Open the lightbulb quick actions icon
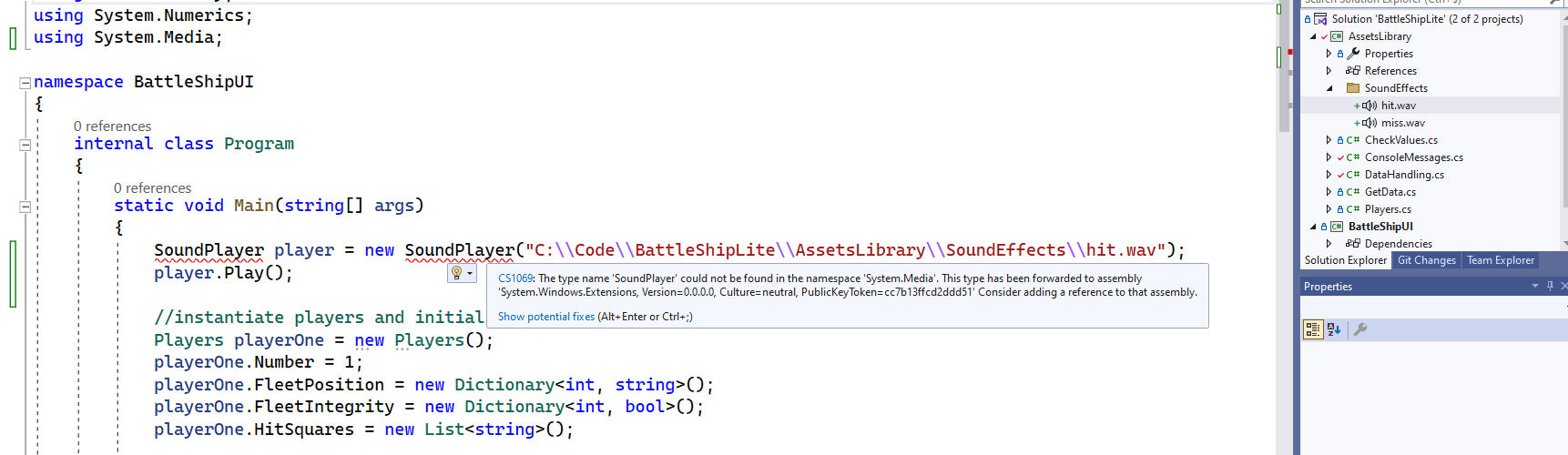This screenshot has width=1568, height=455. point(457,273)
